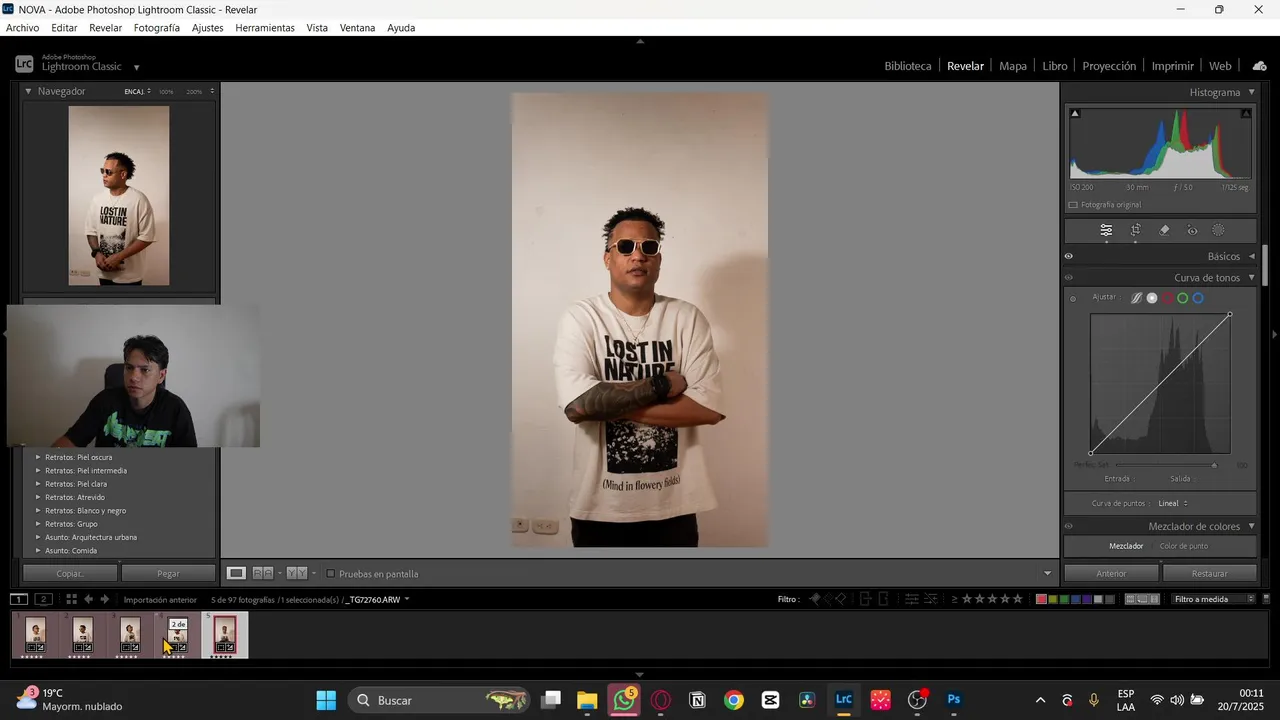Go back with the left arrow icon
This screenshot has width=1280, height=720.
pos(89,599)
